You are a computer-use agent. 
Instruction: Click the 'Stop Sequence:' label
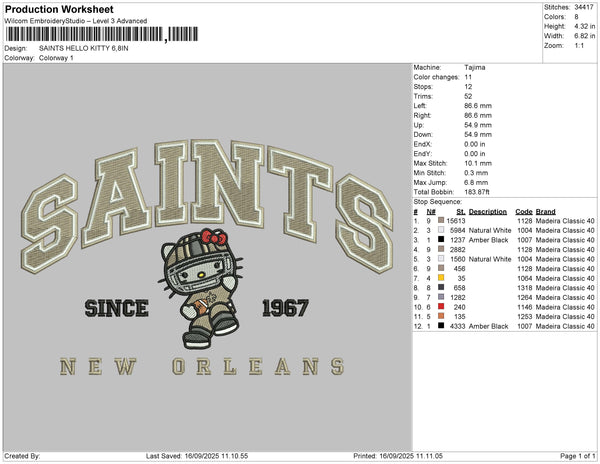[x=438, y=202]
